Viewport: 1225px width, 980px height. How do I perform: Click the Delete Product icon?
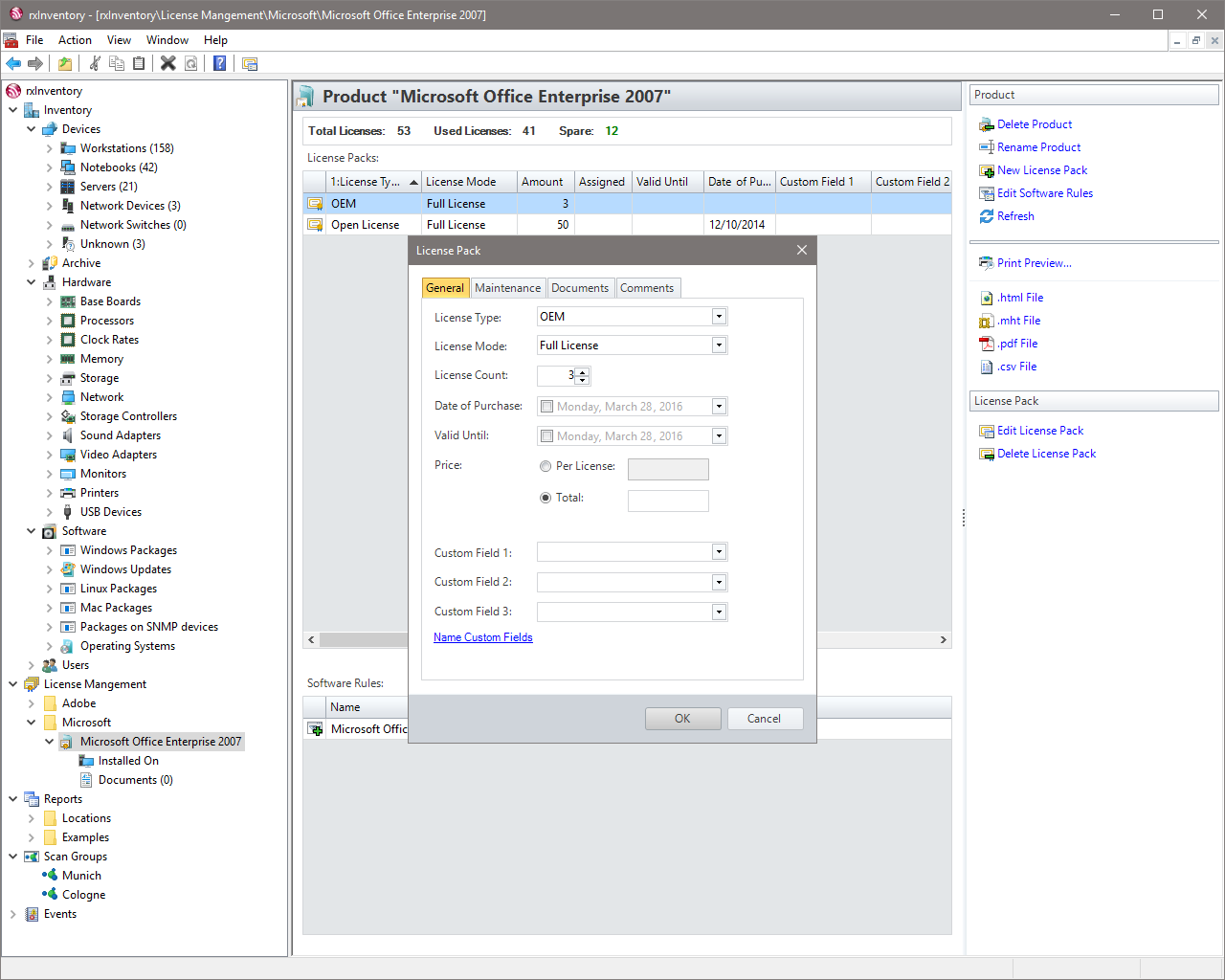pos(987,124)
